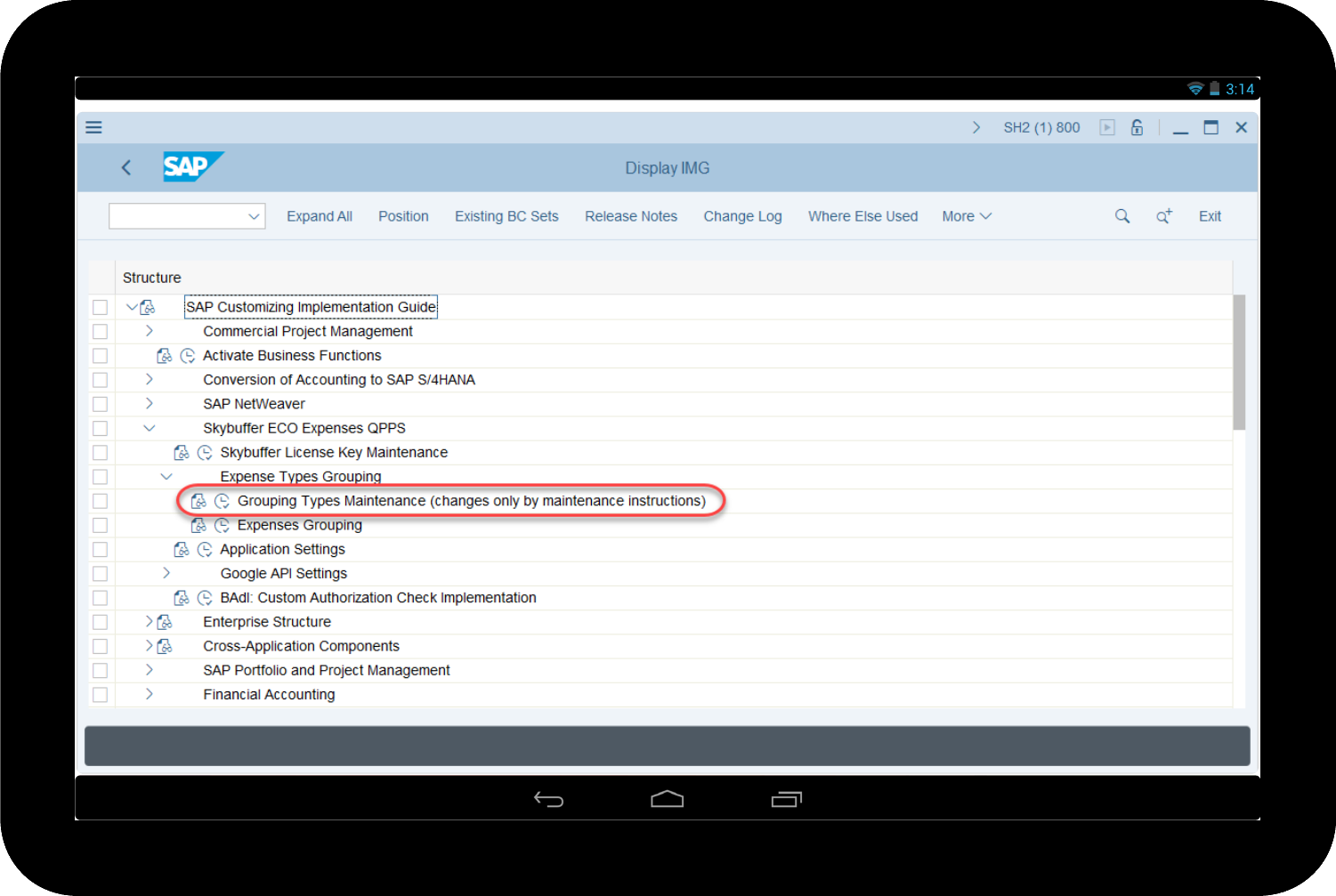Expand the Commercial Project Management node
The image size is (1336, 896).
point(150,331)
